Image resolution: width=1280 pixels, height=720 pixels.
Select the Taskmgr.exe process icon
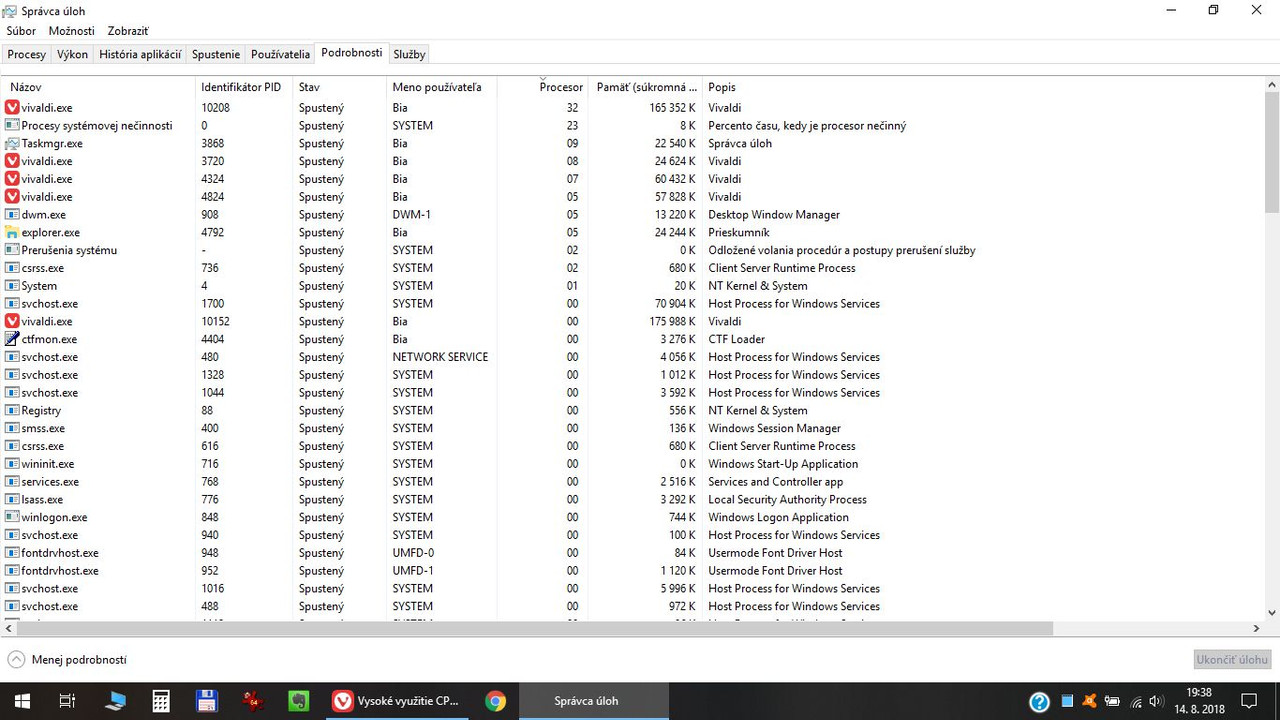(12, 143)
